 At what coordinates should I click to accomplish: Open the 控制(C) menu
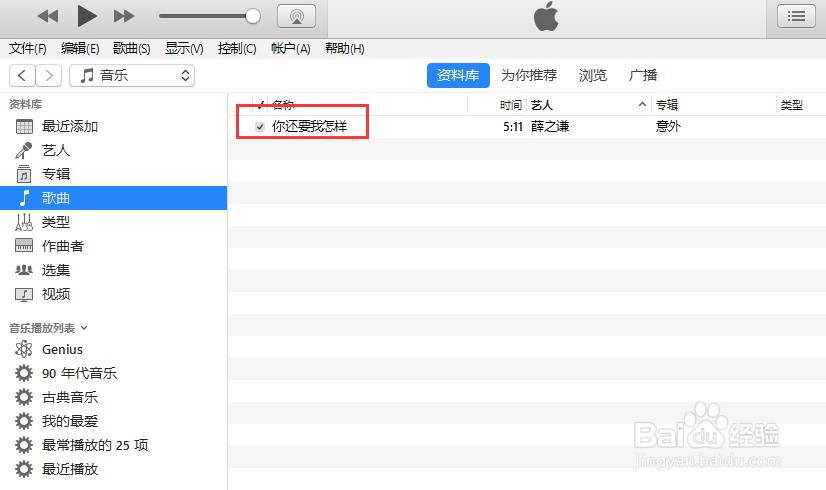pos(237,48)
